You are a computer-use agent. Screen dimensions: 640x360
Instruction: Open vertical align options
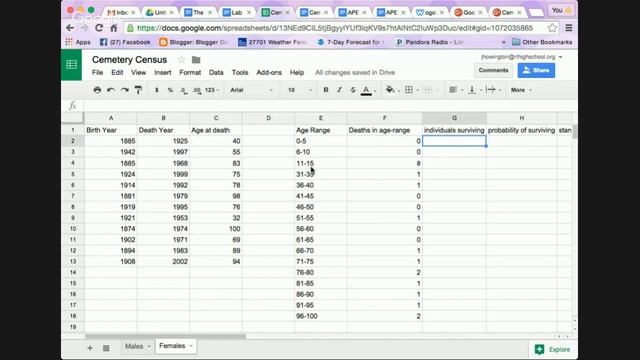(x=472, y=90)
